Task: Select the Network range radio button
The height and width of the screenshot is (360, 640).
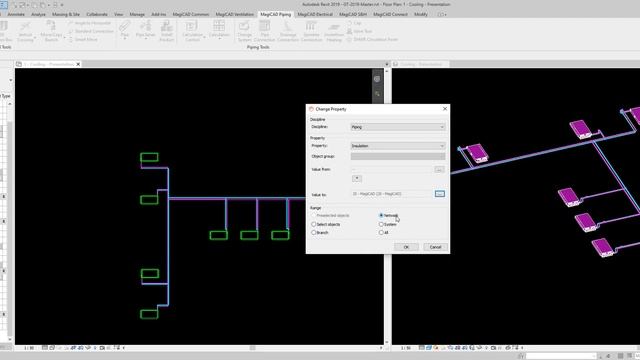Action: pos(381,215)
